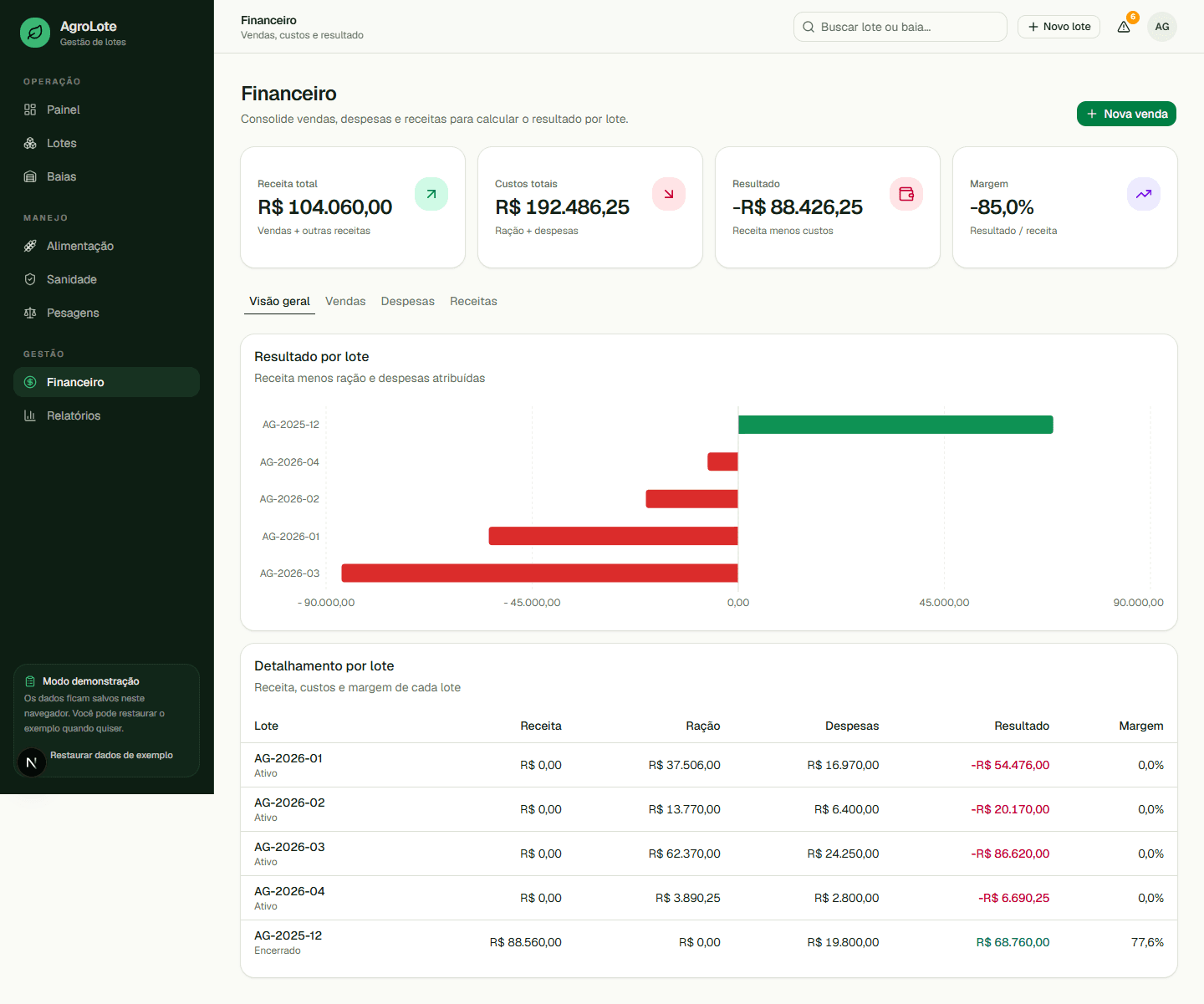Image resolution: width=1204 pixels, height=1004 pixels.
Task: Click the round N badge icon
Action: tap(32, 762)
